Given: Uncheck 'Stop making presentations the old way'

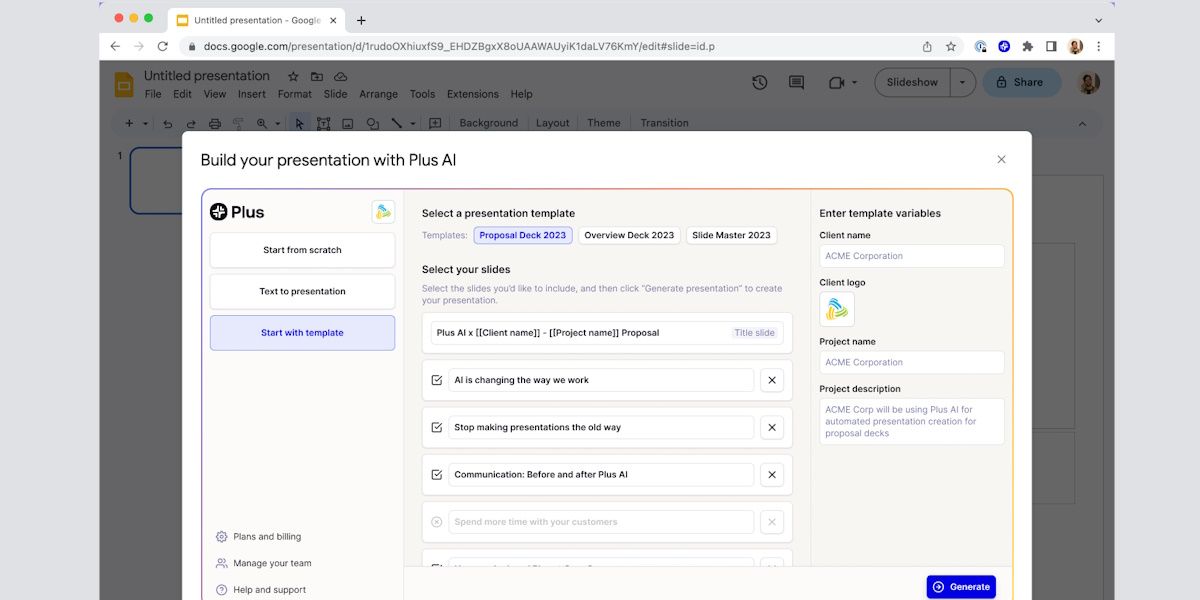Looking at the screenshot, I should (x=437, y=427).
